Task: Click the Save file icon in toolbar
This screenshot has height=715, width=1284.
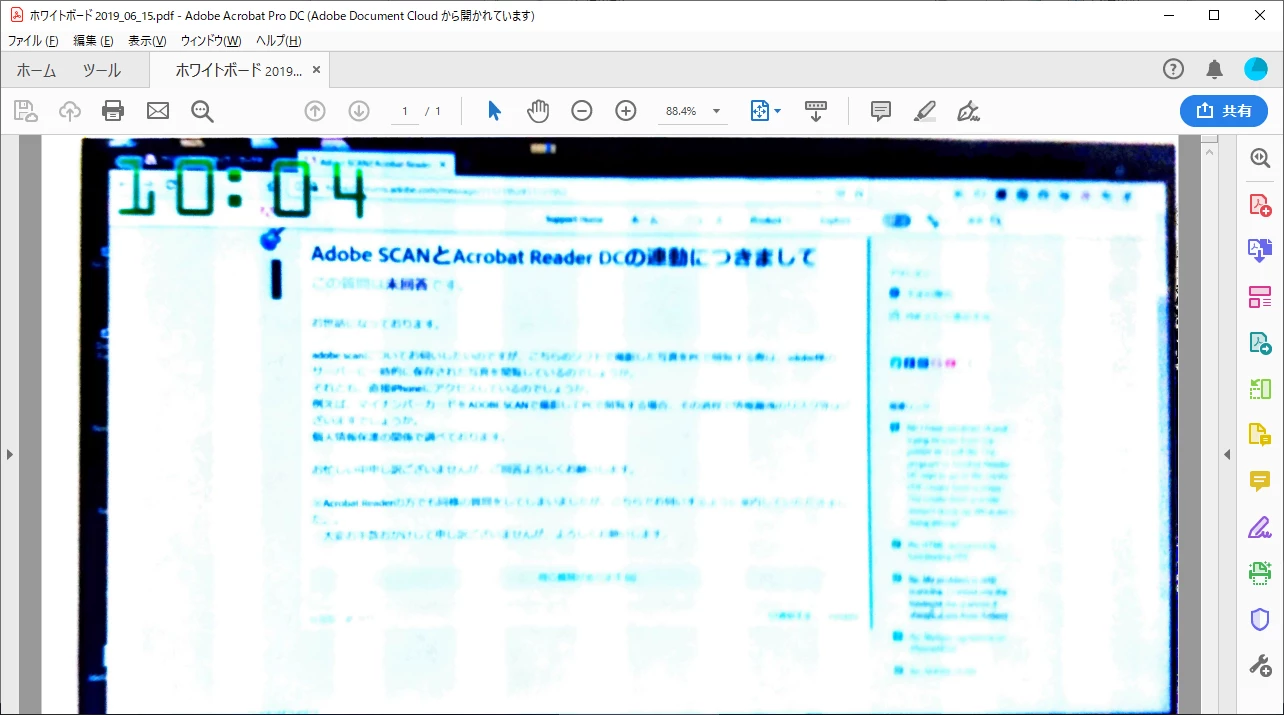Action: pos(26,111)
